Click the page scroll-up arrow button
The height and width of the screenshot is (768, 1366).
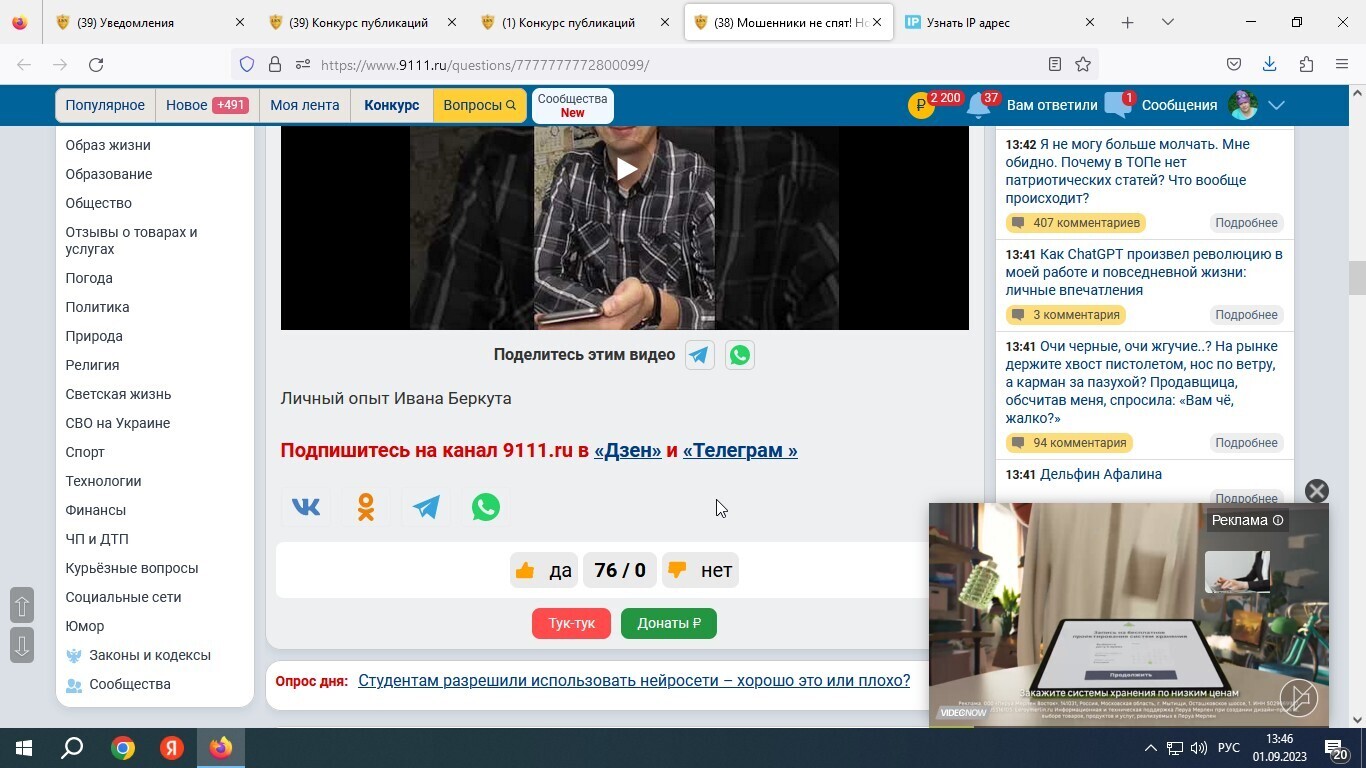[21, 606]
